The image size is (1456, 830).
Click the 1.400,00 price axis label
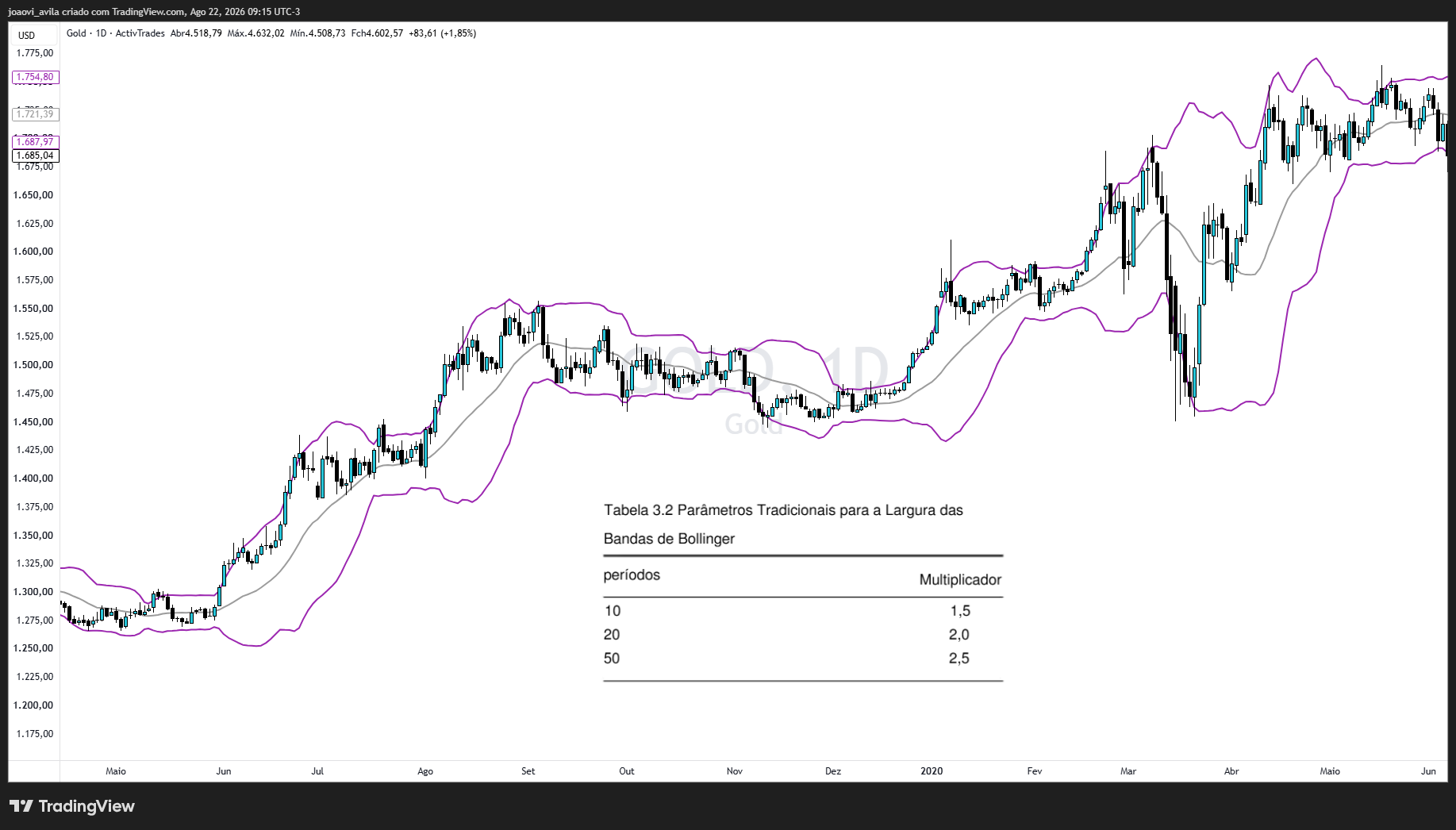(x=35, y=478)
